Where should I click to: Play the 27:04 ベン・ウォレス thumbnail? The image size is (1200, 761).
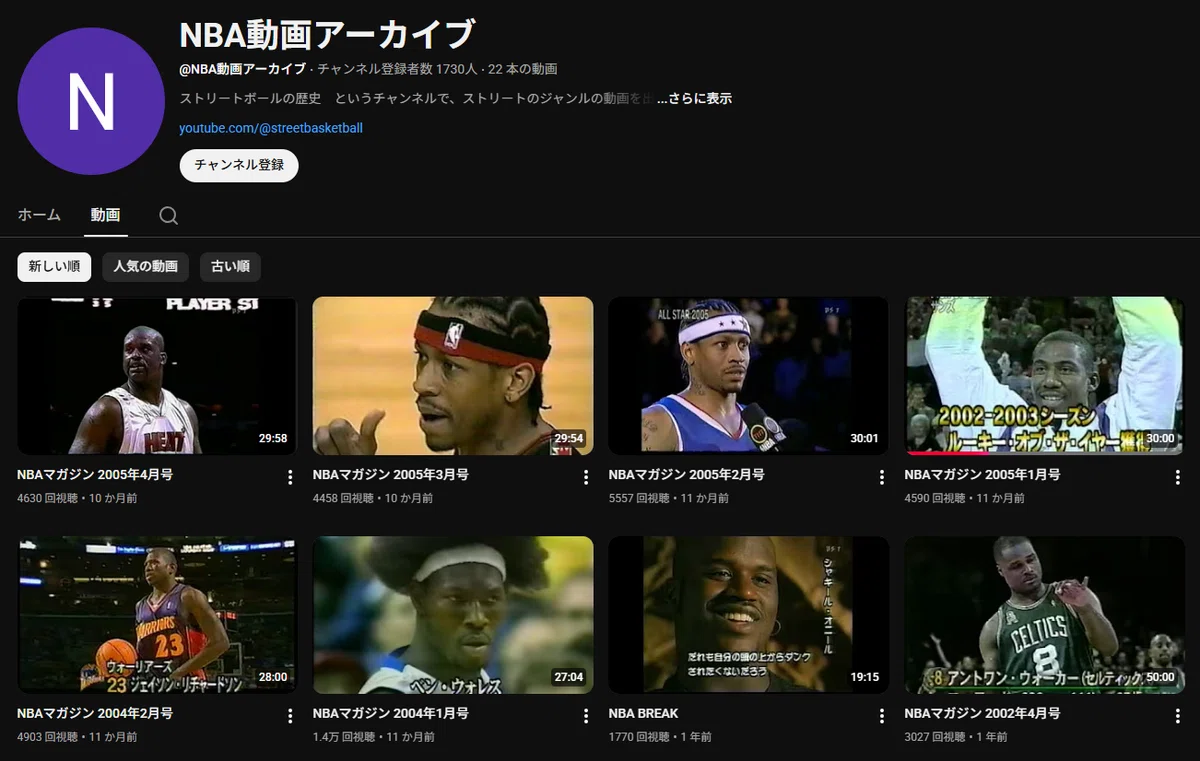pos(453,615)
